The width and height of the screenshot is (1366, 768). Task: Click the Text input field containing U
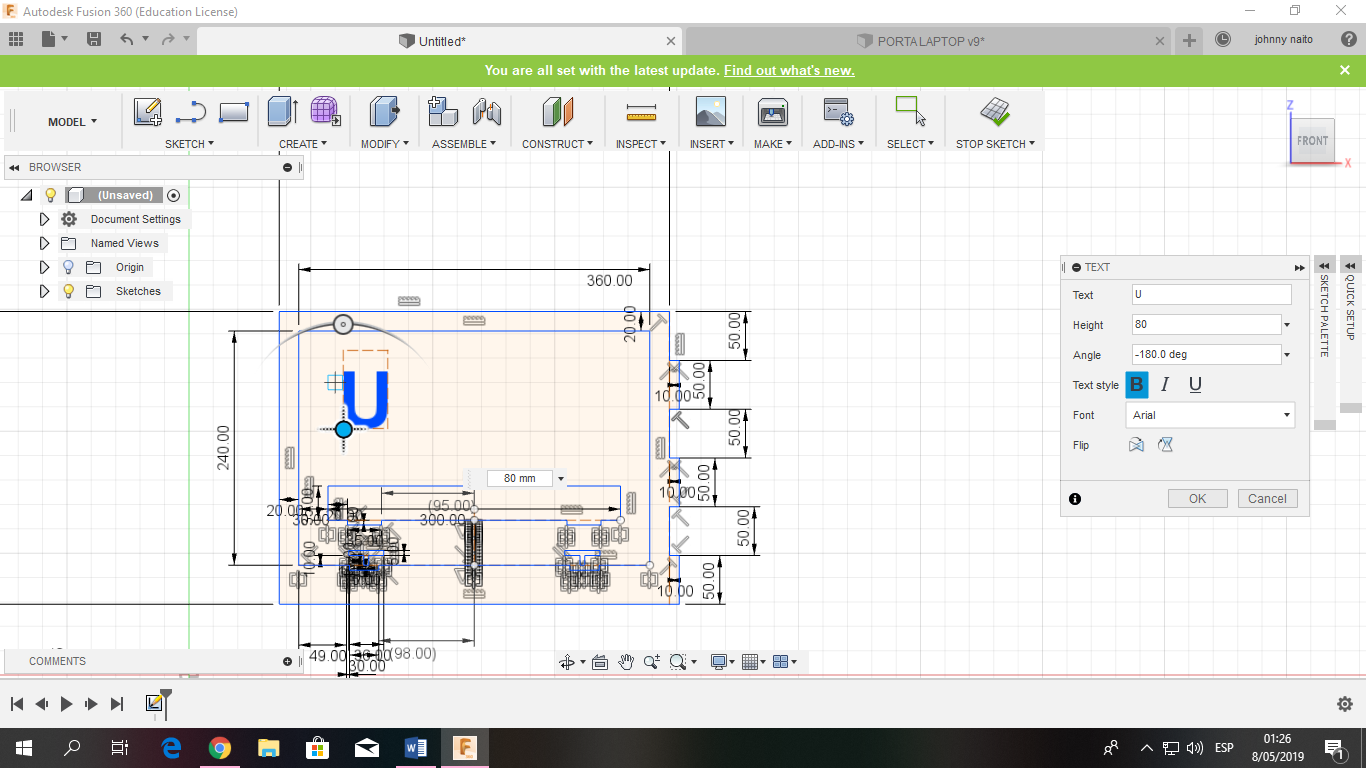(1211, 295)
